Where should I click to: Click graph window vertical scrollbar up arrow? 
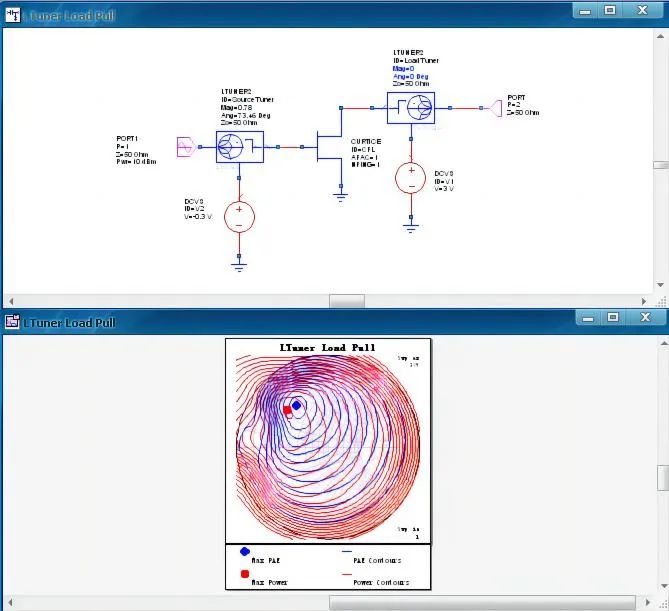coord(663,343)
